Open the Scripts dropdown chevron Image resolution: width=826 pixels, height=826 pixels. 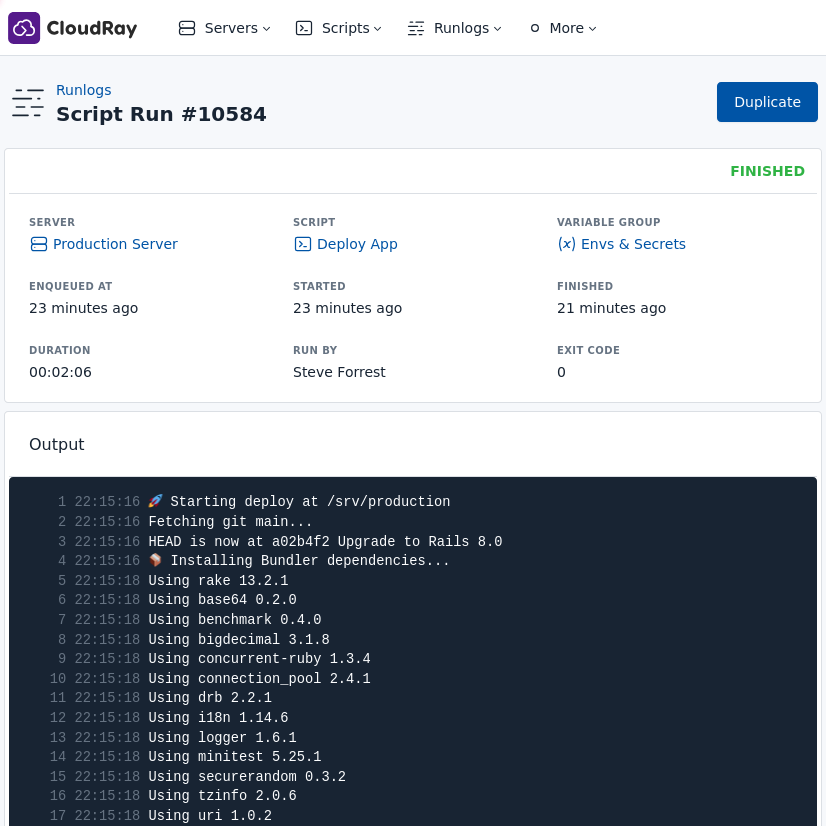coord(377,28)
